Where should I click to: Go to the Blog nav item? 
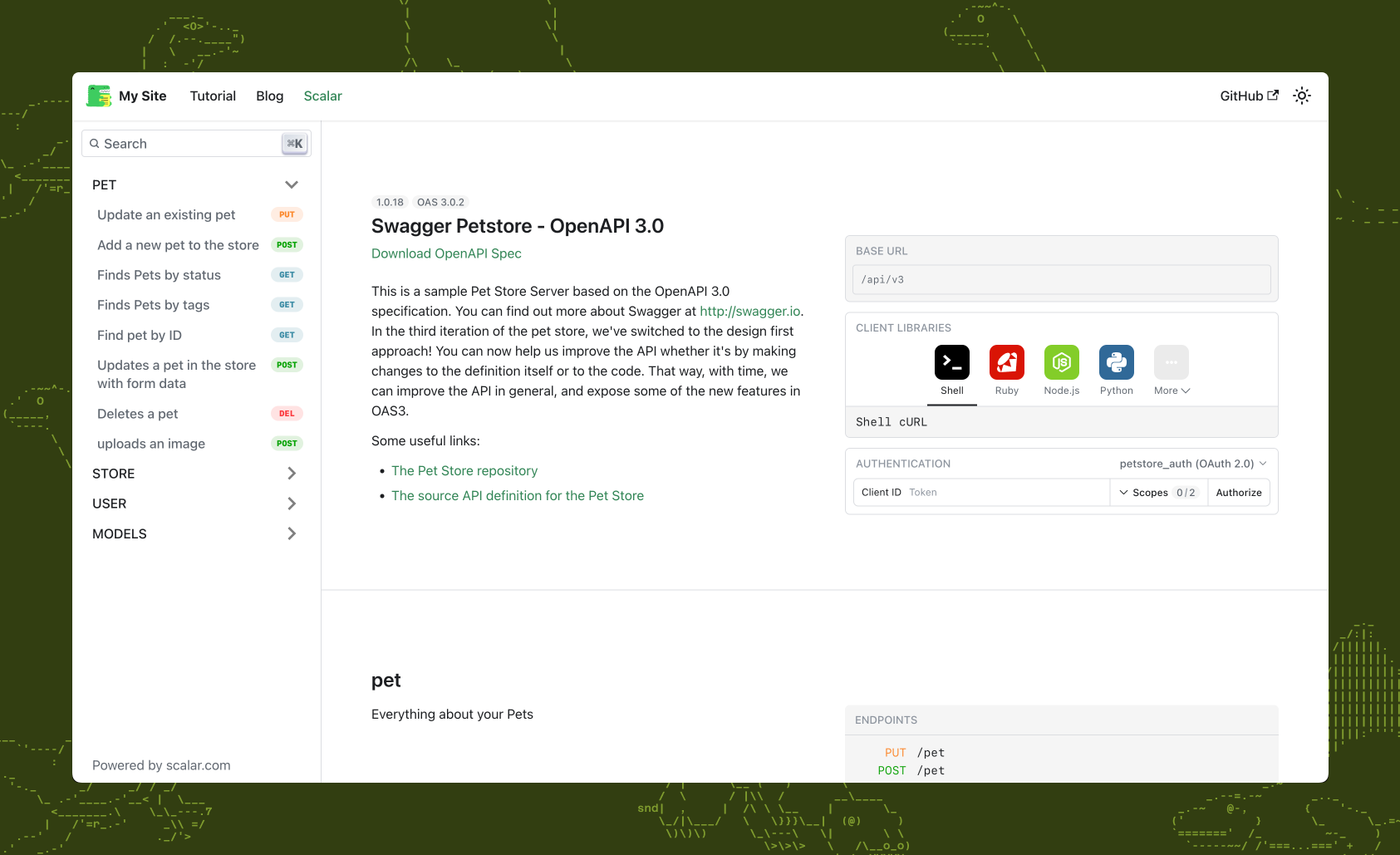[270, 96]
